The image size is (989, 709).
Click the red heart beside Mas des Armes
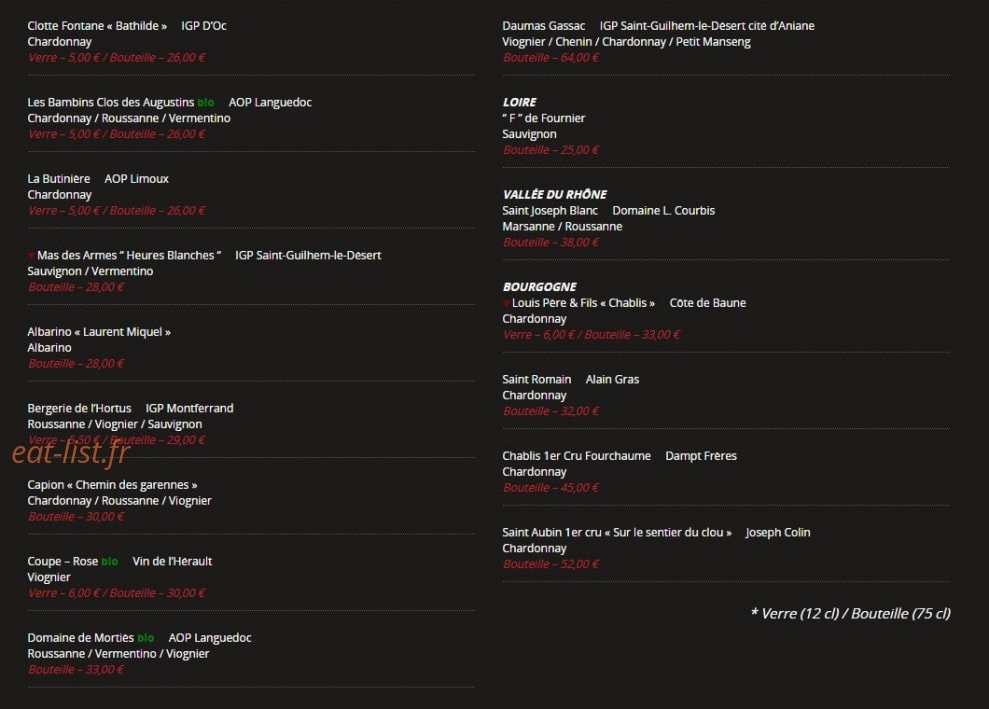click(x=30, y=255)
